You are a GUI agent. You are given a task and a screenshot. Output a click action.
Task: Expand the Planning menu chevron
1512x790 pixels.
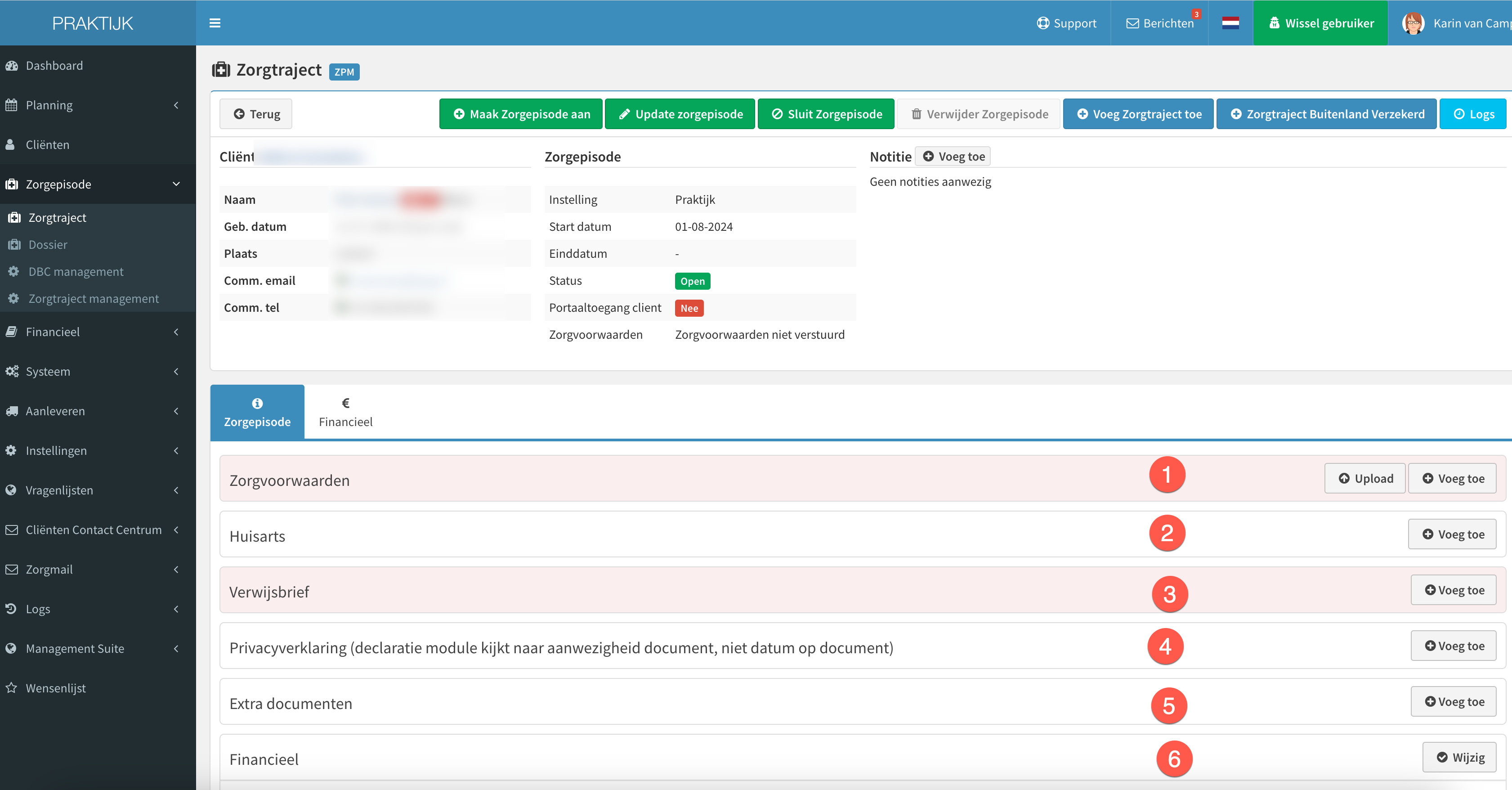(x=175, y=105)
